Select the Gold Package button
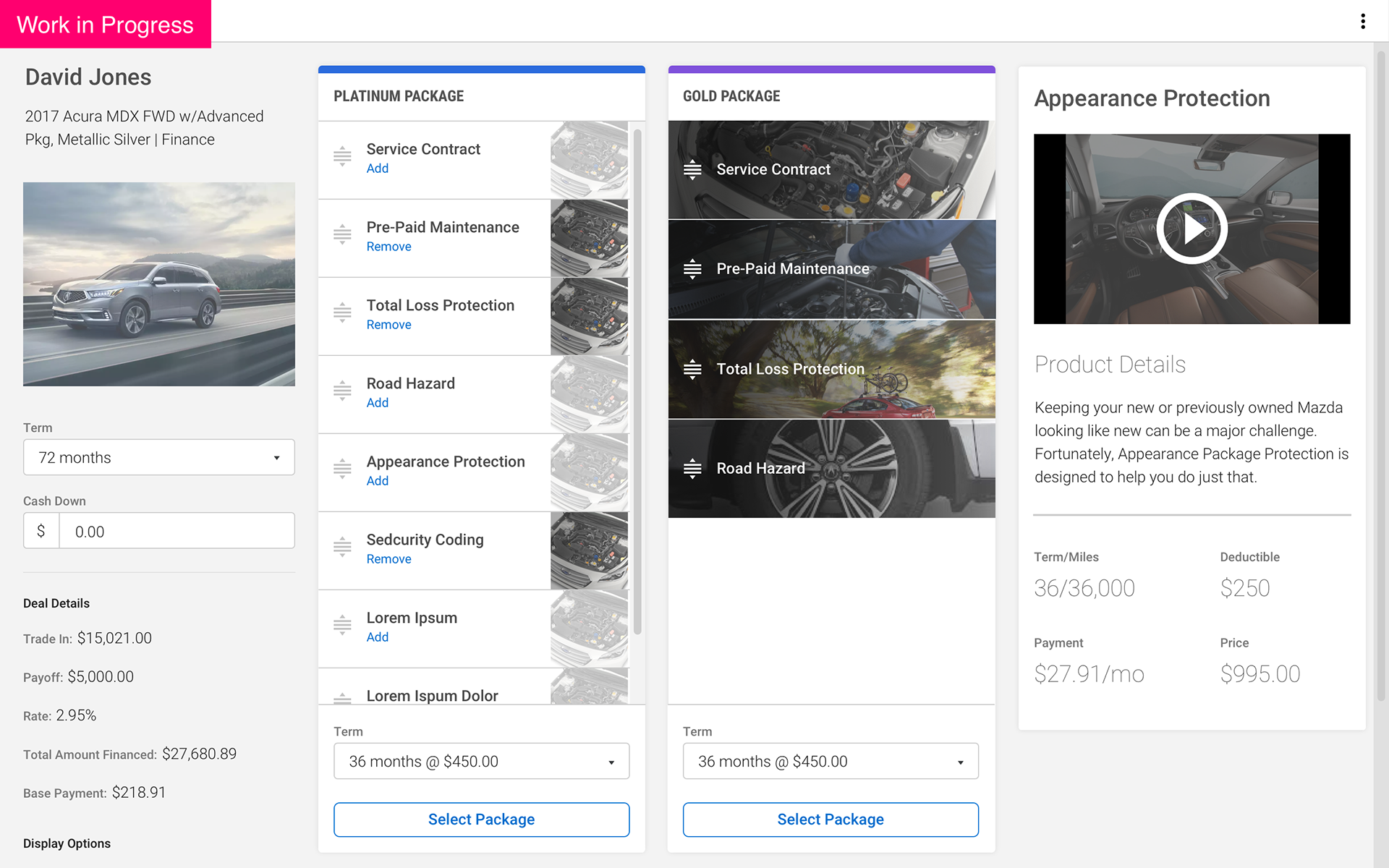 tap(831, 820)
